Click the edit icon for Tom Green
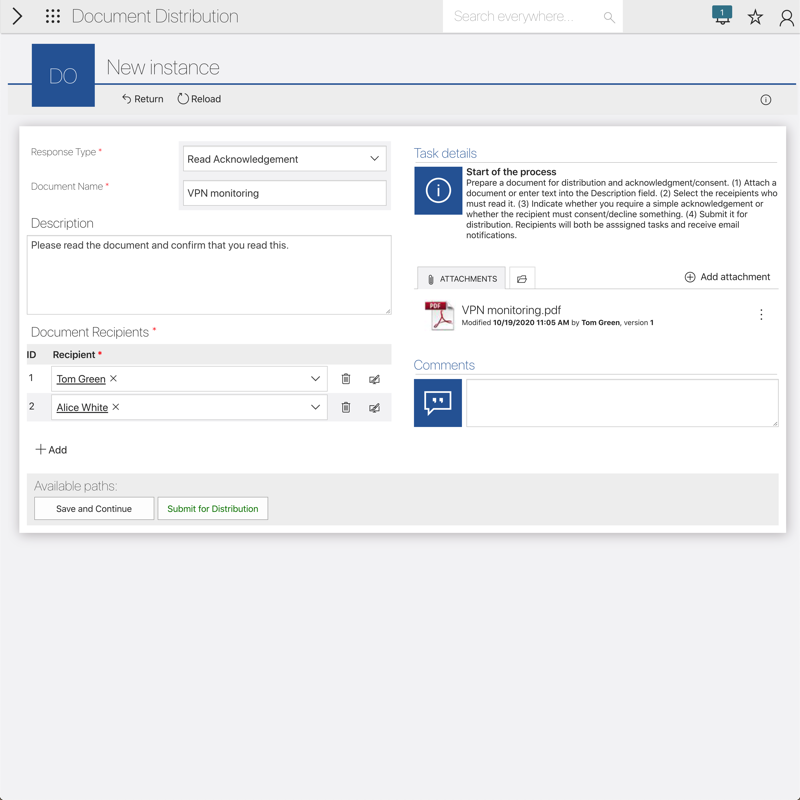 coord(374,379)
